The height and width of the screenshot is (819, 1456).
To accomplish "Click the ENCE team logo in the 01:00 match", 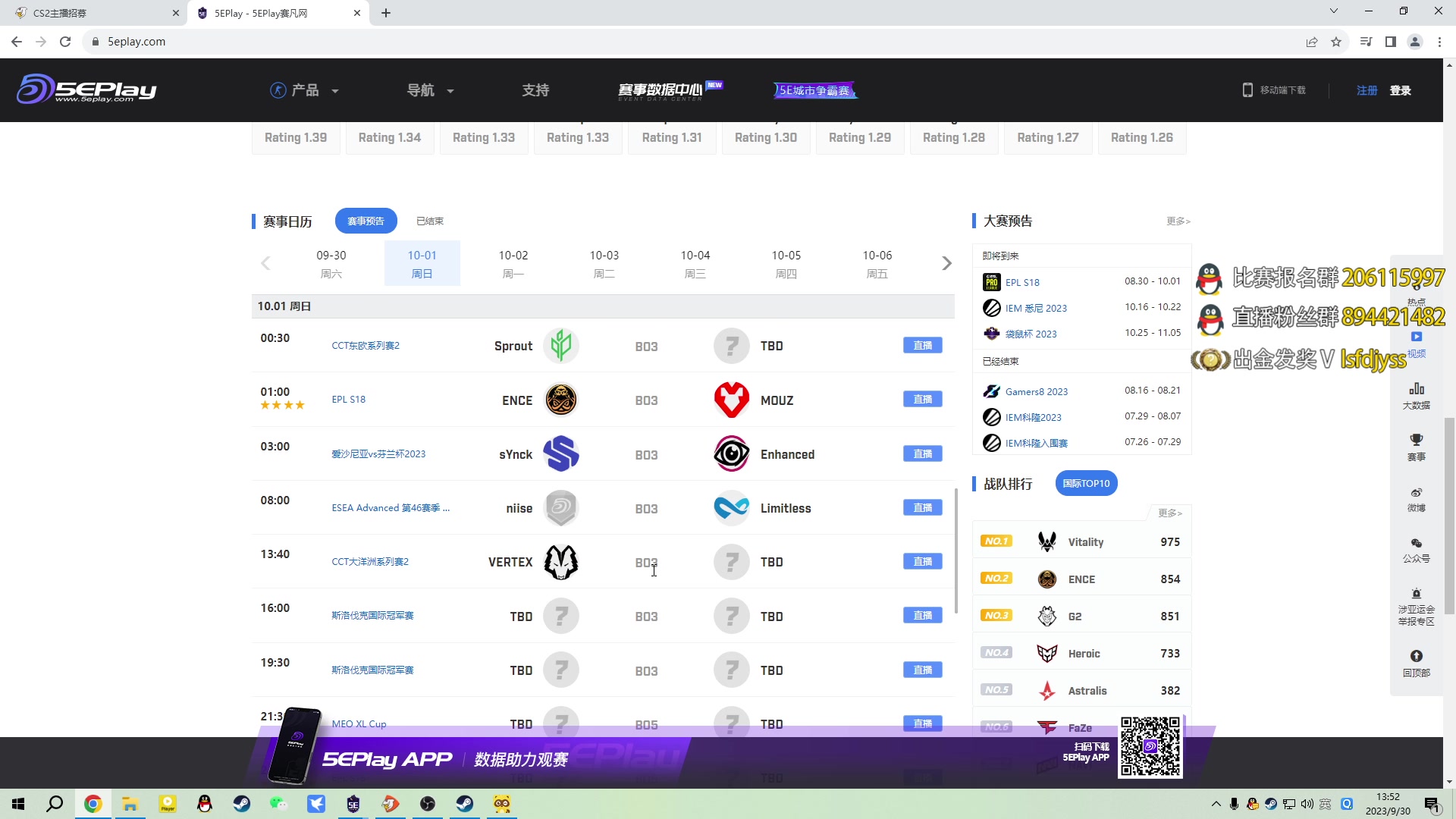I will [x=561, y=400].
